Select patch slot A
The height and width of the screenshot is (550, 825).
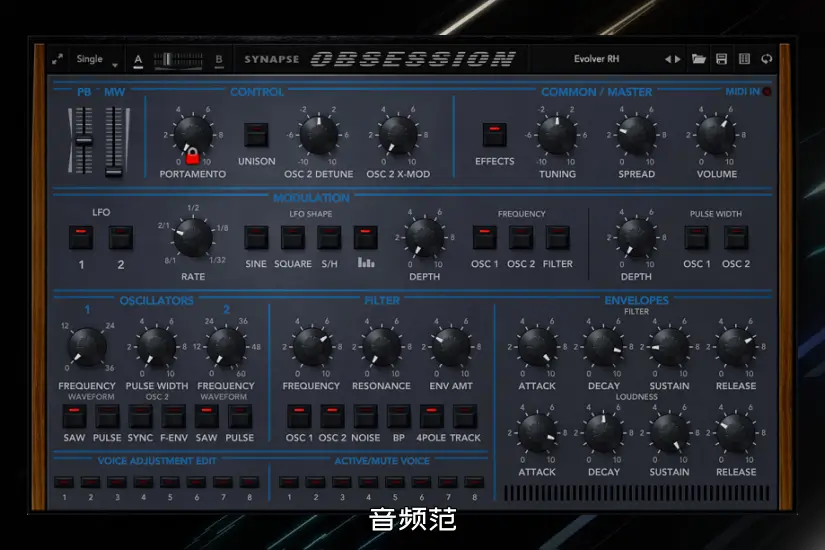pyautogui.click(x=138, y=59)
